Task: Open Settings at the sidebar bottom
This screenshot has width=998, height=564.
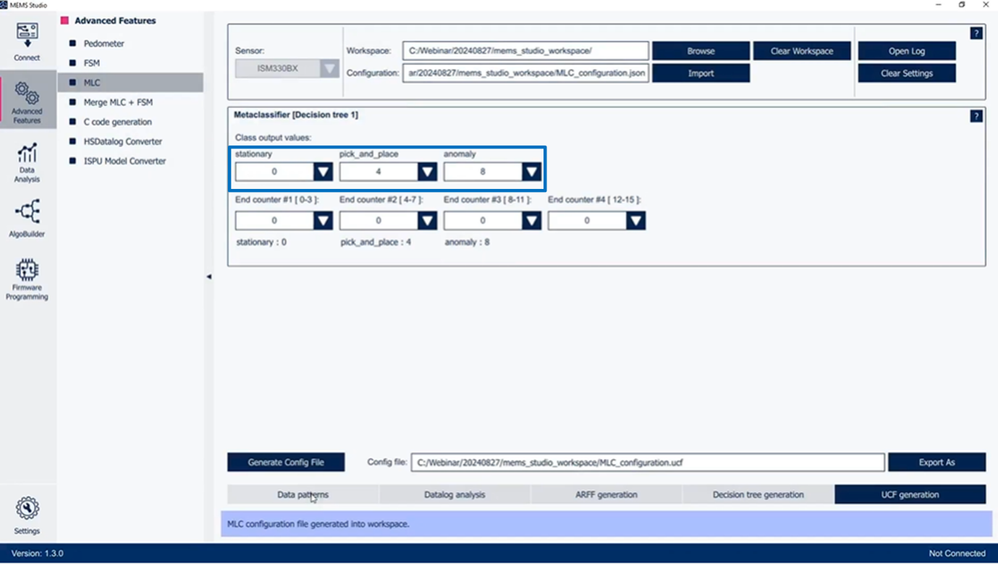Action: [27, 516]
